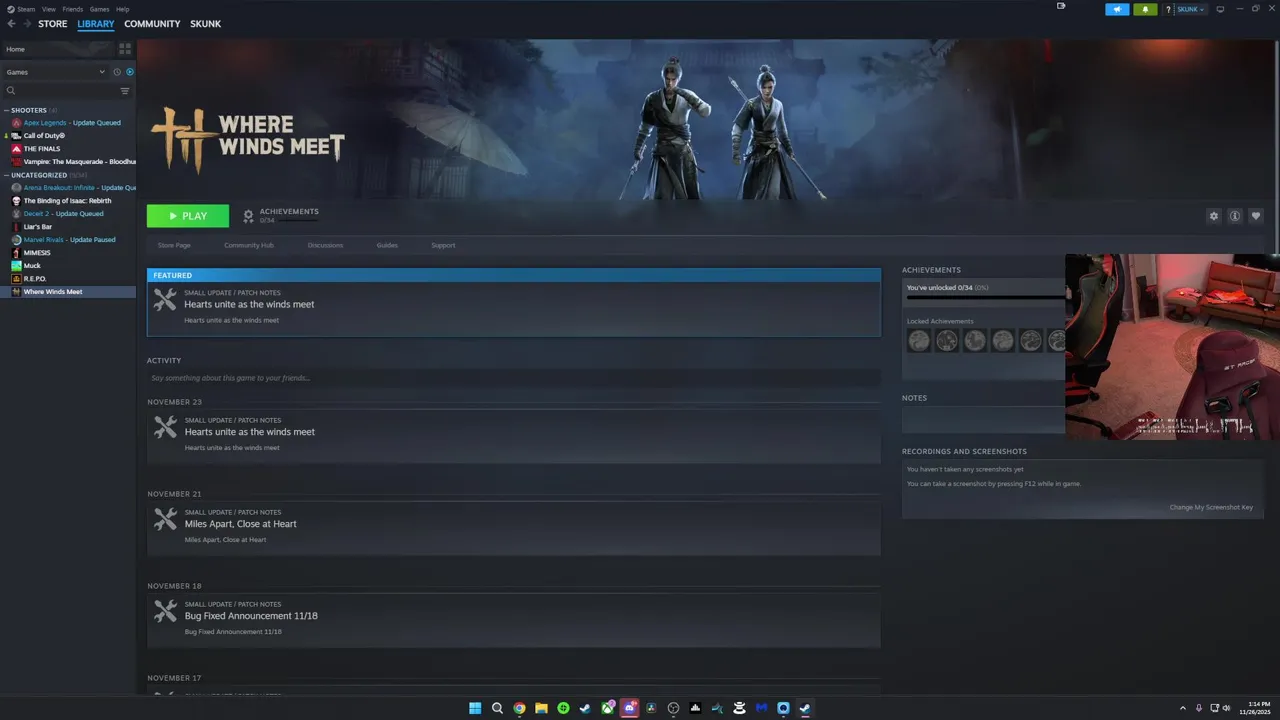The width and height of the screenshot is (1280, 720).
Task: Focus the library search field
Action: (60, 91)
